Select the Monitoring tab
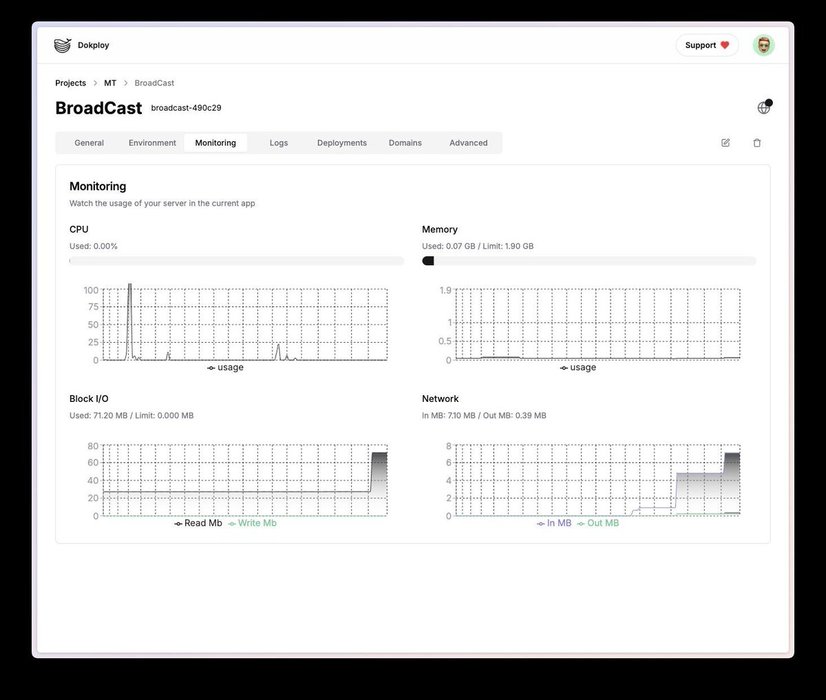Image resolution: width=826 pixels, height=700 pixels. tap(215, 143)
